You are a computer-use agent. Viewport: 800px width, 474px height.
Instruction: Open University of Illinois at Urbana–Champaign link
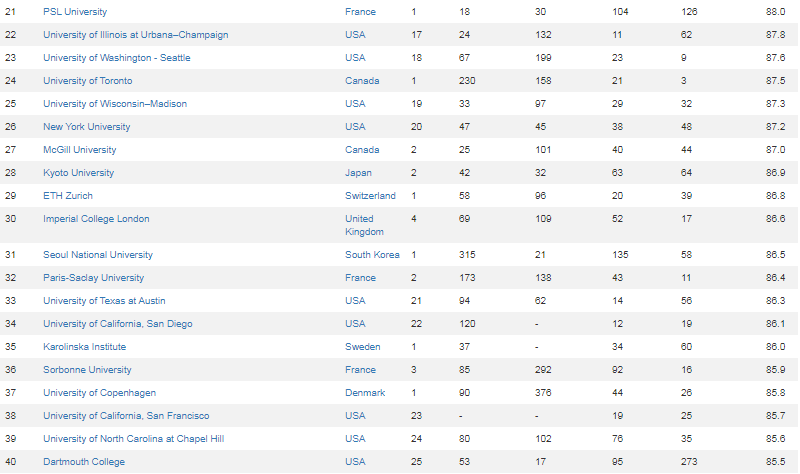[136, 35]
